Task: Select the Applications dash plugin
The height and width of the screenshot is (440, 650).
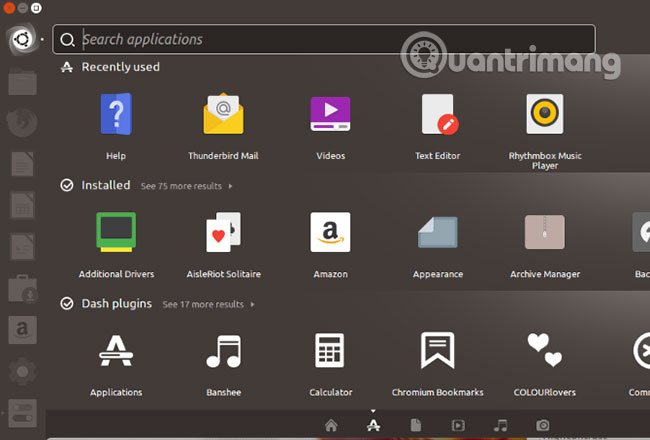Action: (x=116, y=351)
